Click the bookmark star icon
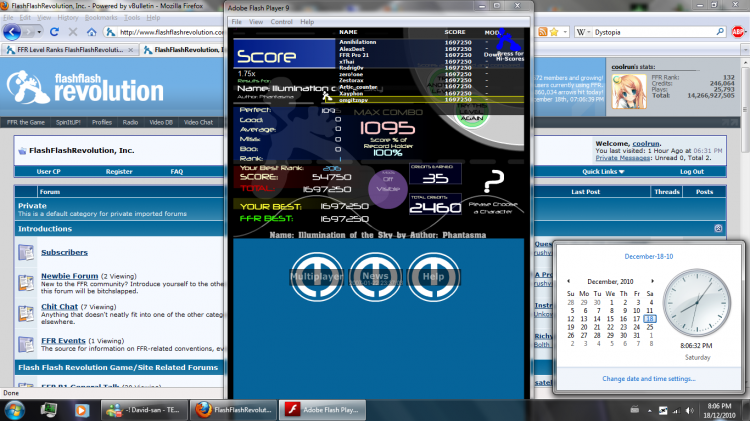Viewport: 750px width, 421px height. pyautogui.click(x=554, y=32)
